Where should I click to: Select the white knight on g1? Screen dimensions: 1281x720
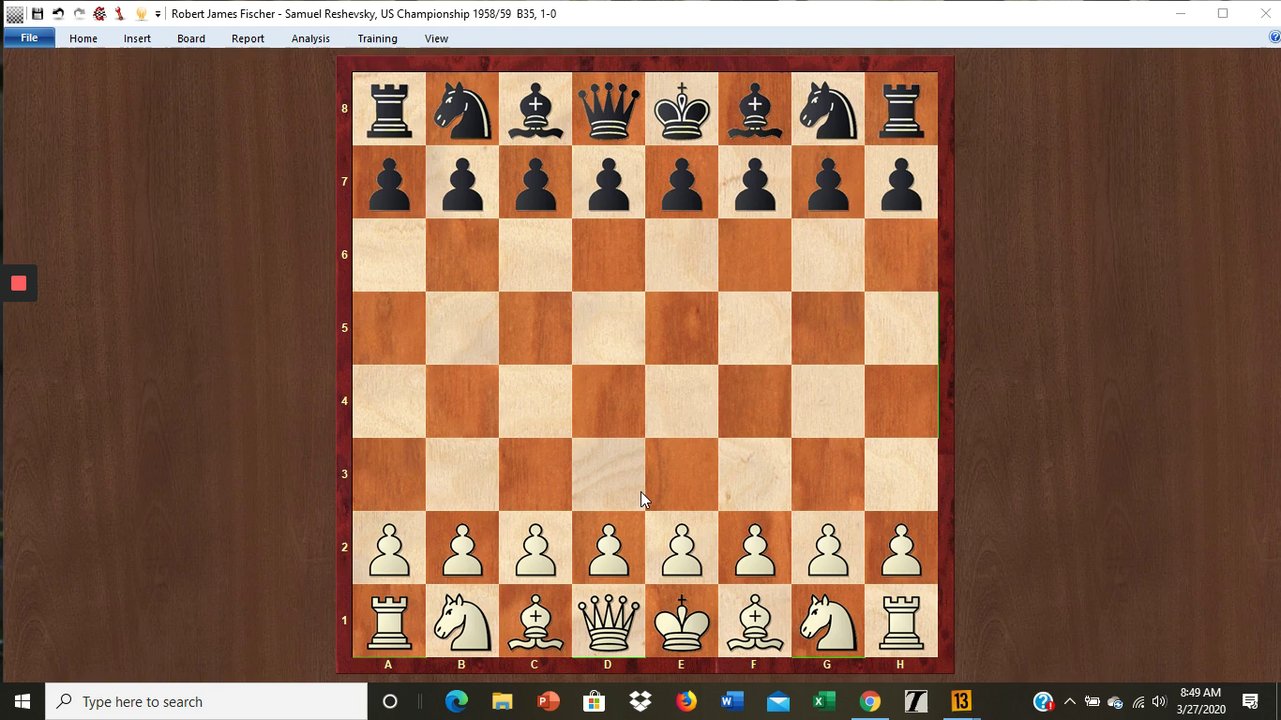(828, 620)
